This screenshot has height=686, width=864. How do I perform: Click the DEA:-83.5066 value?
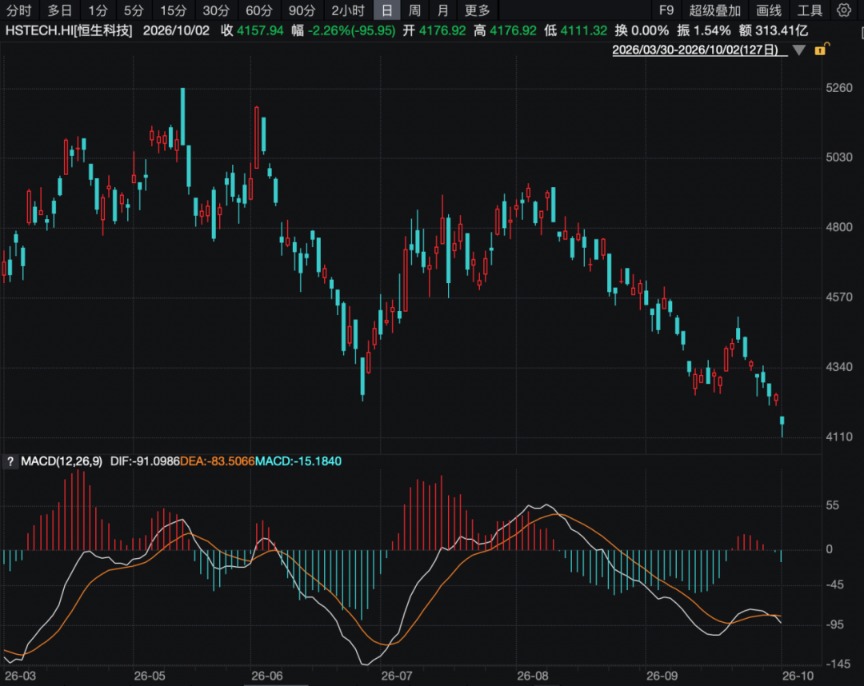click(x=217, y=461)
